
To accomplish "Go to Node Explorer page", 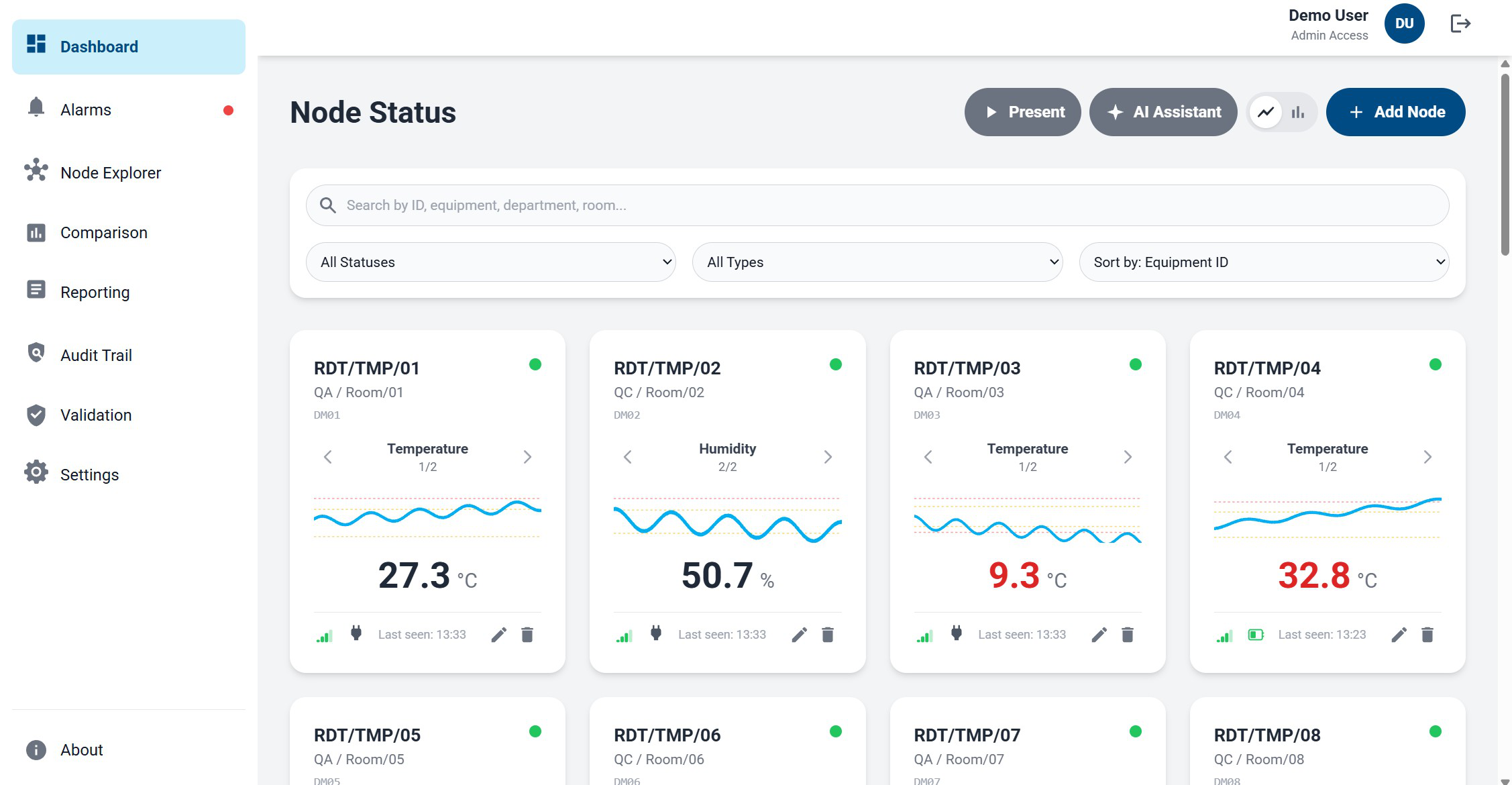I will click(111, 173).
